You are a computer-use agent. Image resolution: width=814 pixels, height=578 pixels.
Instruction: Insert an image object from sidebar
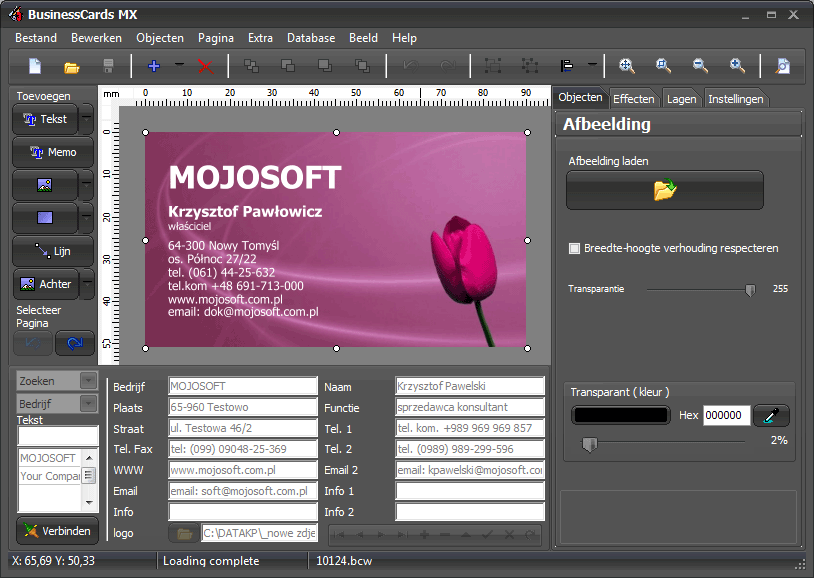point(45,185)
